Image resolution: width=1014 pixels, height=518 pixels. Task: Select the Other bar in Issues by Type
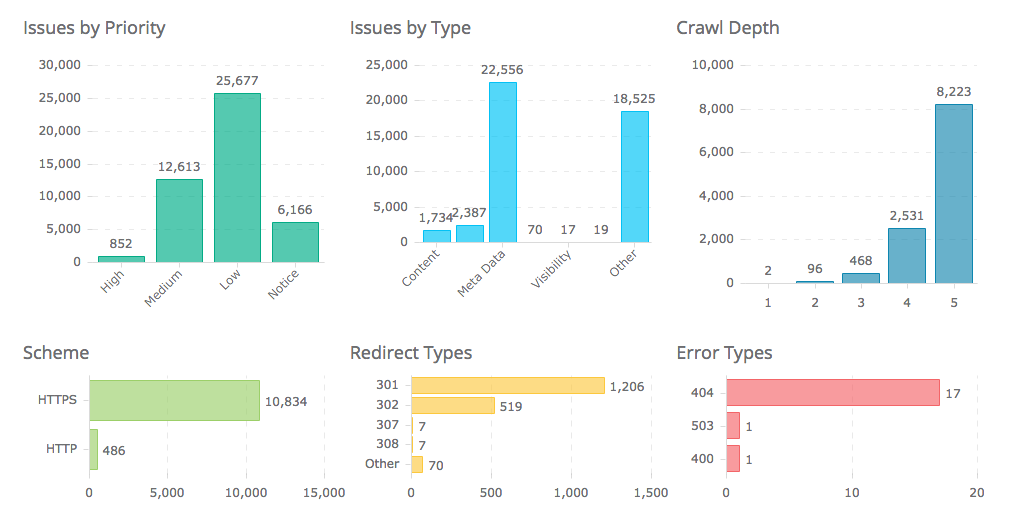tap(634, 176)
